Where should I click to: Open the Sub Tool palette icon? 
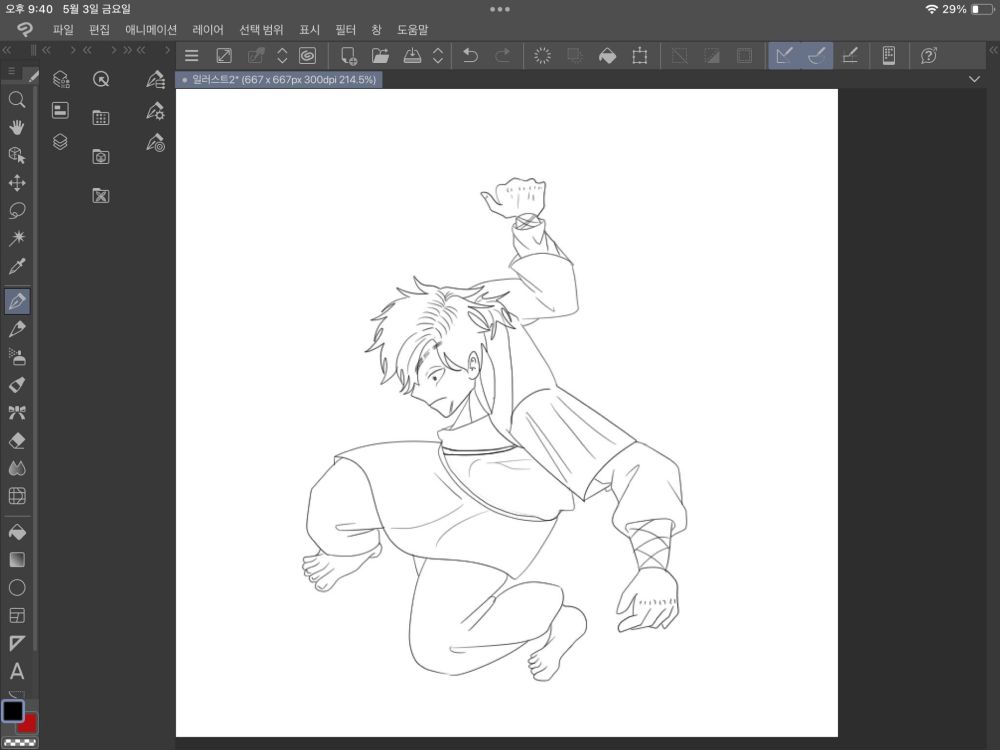[x=156, y=79]
